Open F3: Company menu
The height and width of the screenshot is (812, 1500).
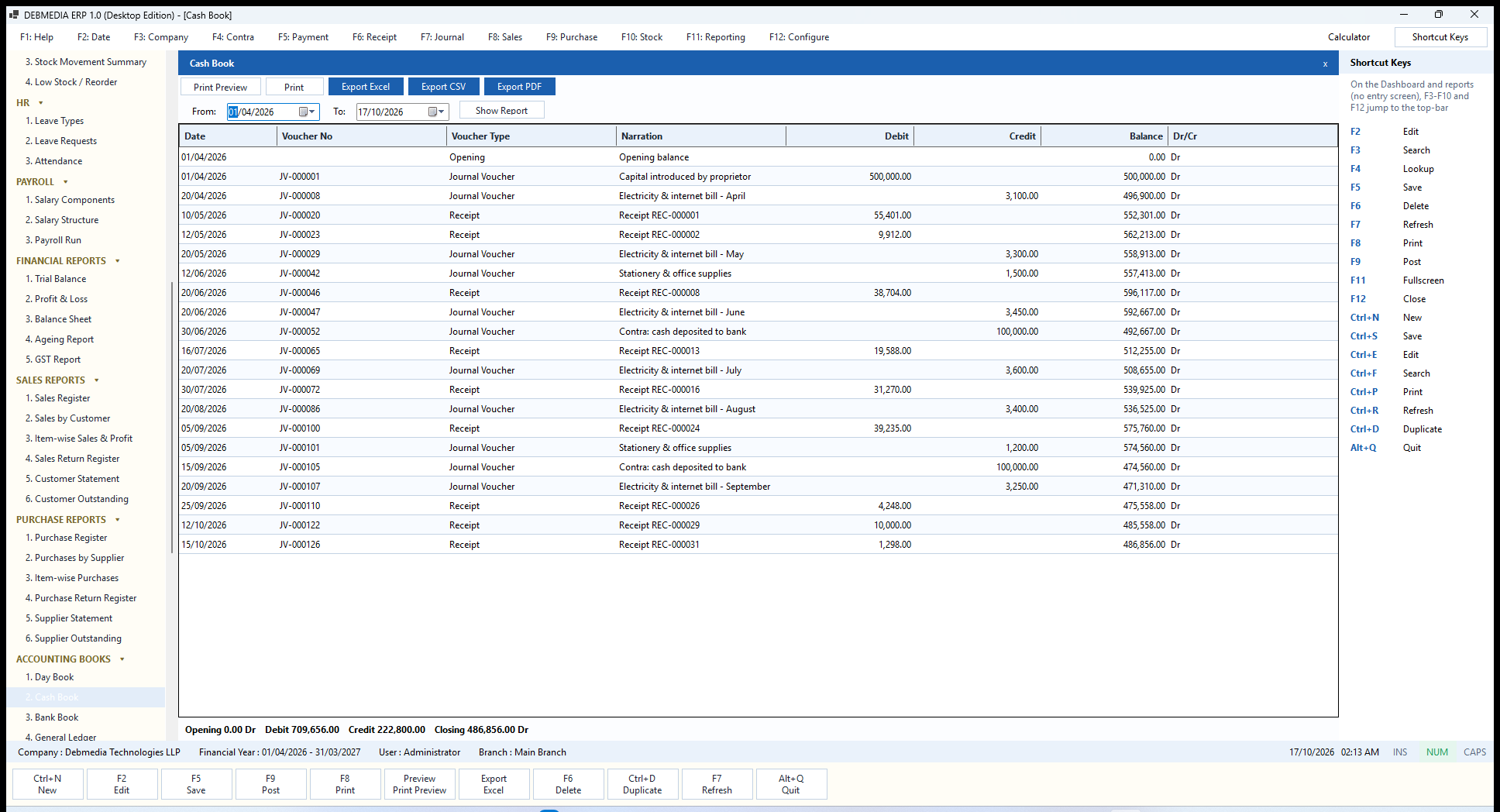tap(161, 37)
